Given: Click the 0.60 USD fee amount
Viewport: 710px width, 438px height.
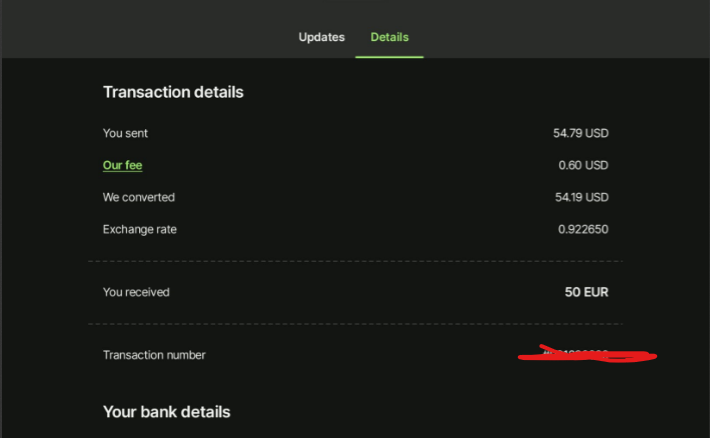Looking at the screenshot, I should coord(583,165).
